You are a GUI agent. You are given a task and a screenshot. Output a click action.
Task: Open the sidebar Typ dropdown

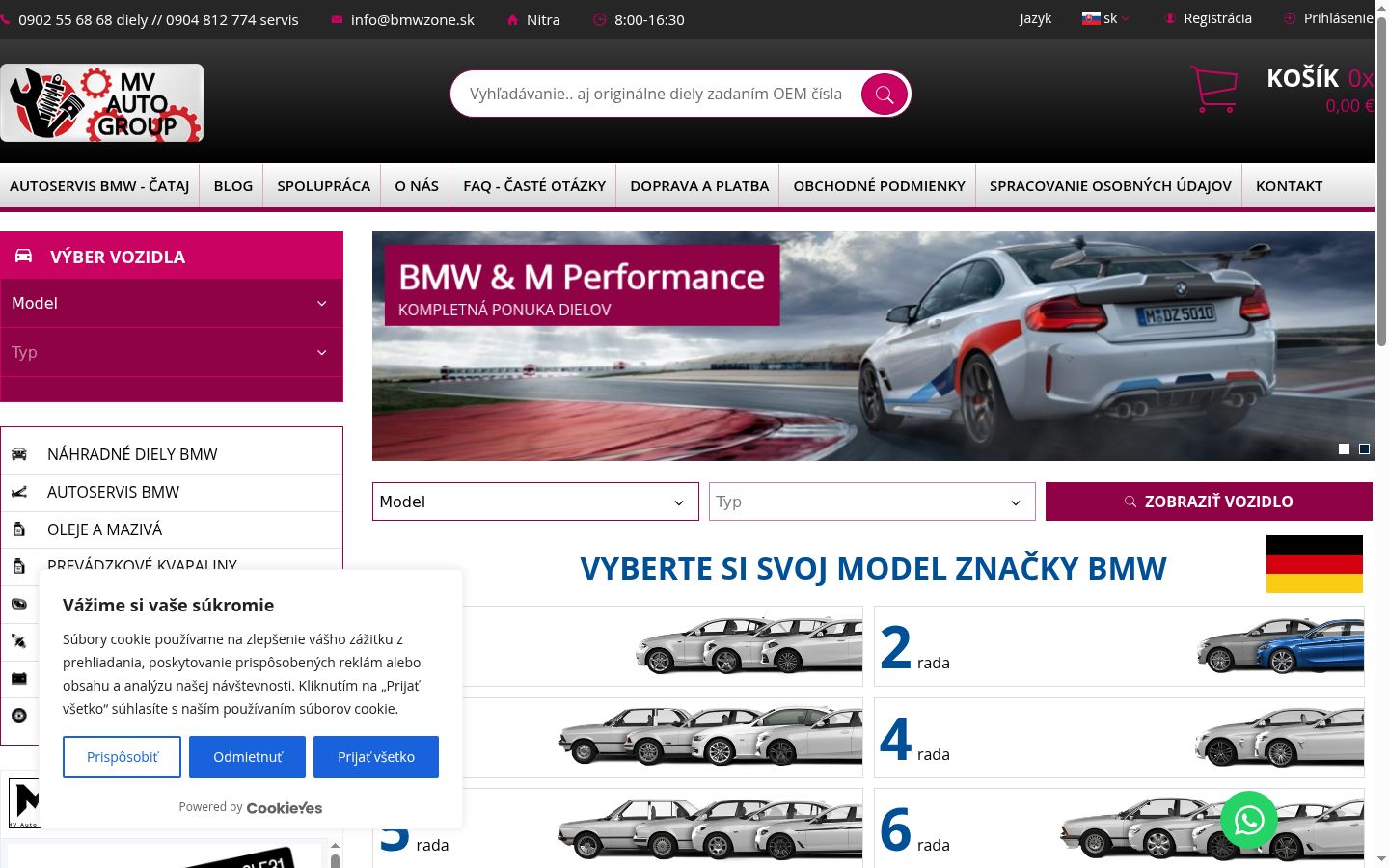[x=172, y=352]
